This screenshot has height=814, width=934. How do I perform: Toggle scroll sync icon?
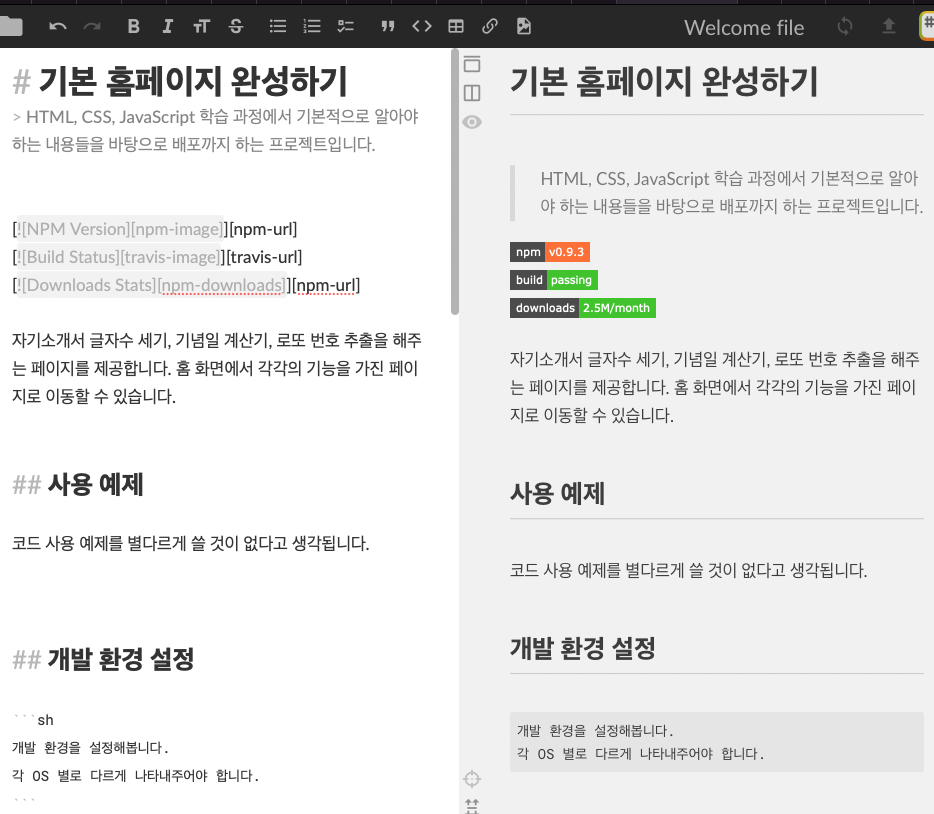[472, 806]
